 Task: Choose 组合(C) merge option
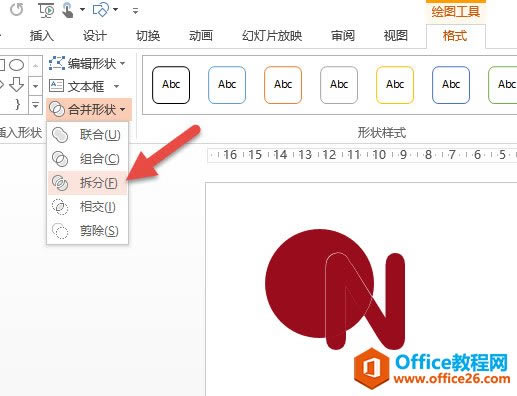88,159
